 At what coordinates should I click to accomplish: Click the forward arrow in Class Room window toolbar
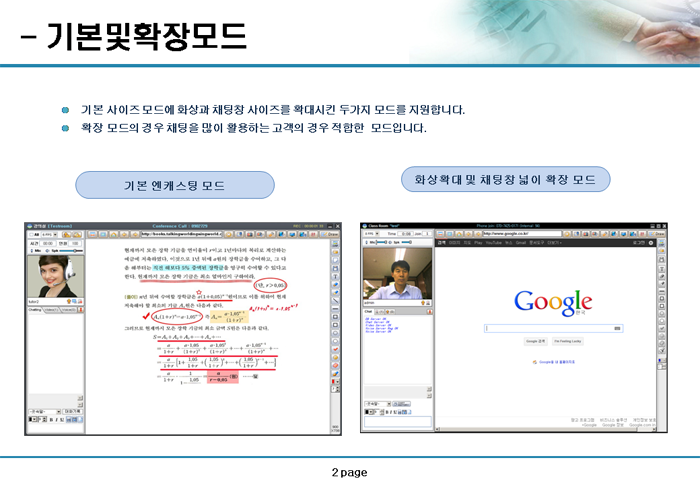click(x=478, y=234)
